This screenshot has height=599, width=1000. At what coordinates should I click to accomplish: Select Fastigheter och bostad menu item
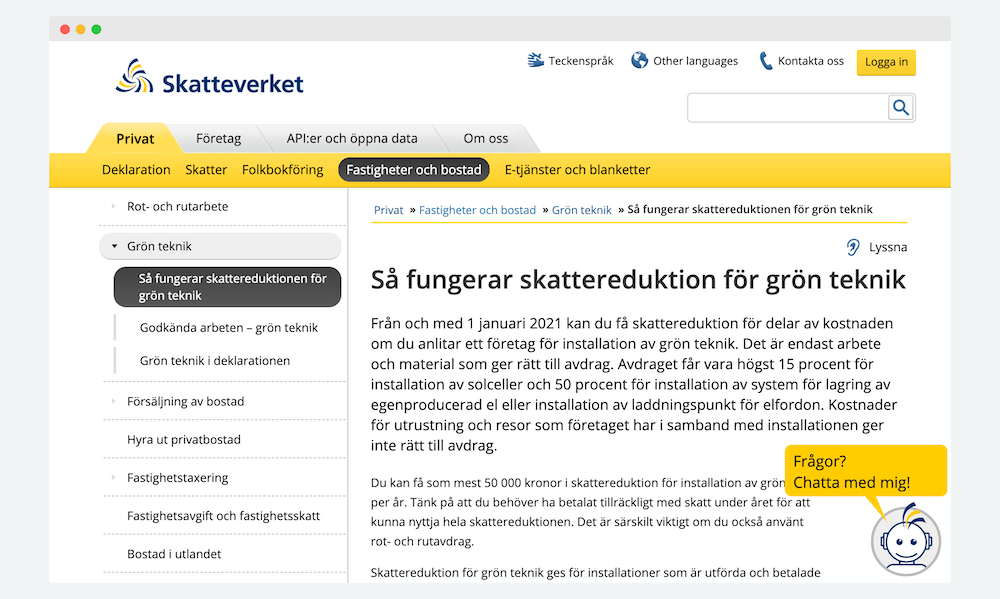(414, 170)
